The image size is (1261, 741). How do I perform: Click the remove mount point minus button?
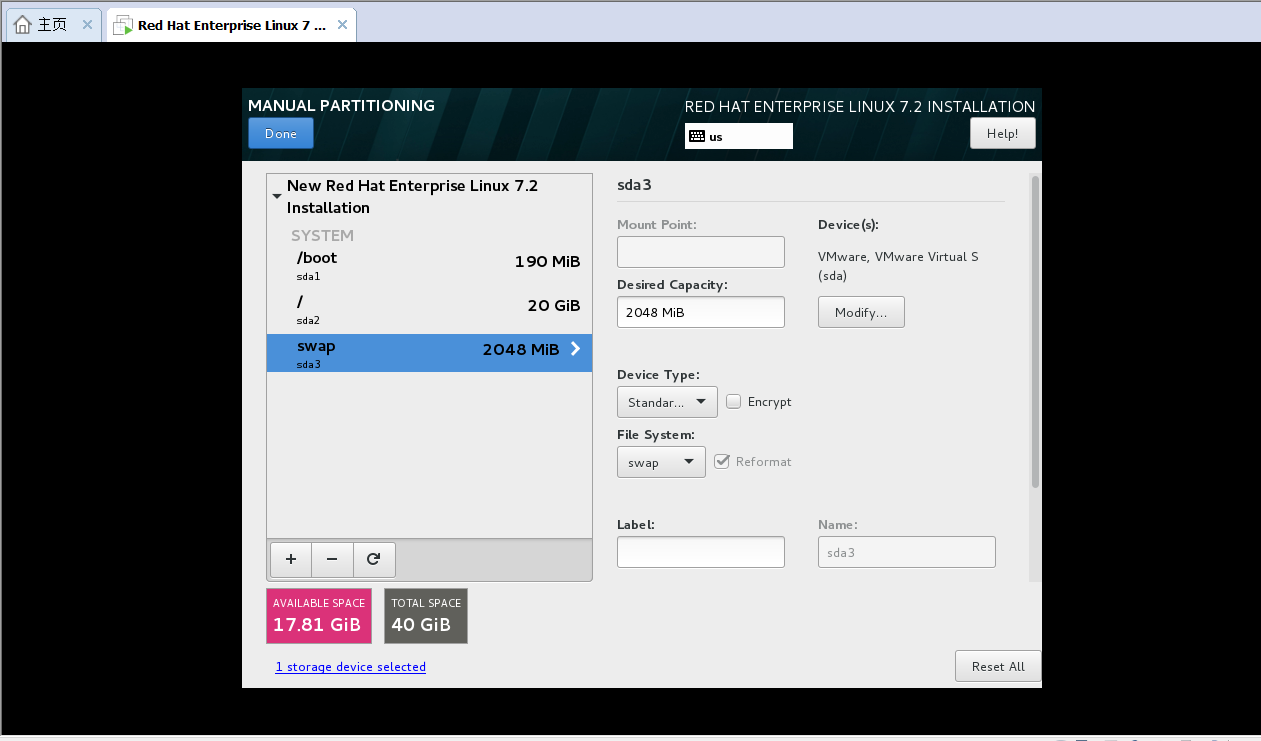pyautogui.click(x=333, y=560)
